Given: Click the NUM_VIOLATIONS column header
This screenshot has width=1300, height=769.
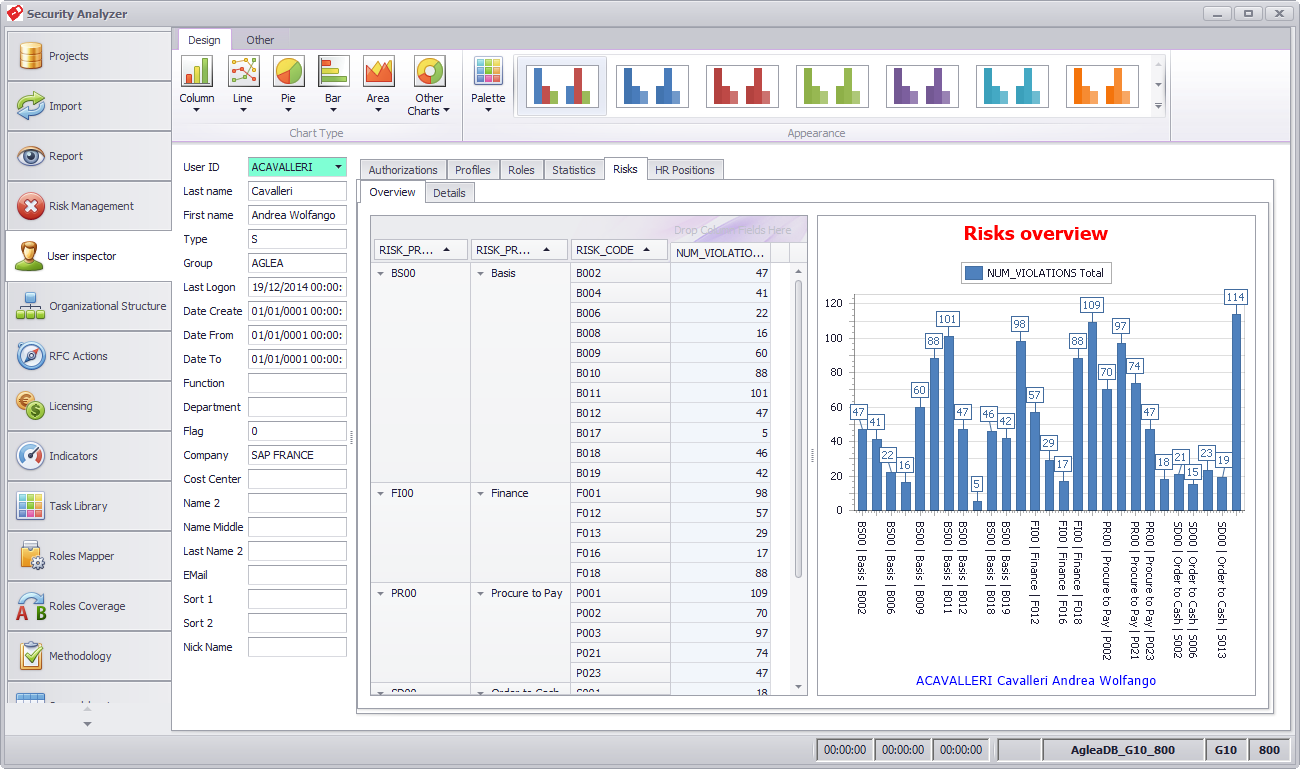Looking at the screenshot, I should (x=721, y=253).
